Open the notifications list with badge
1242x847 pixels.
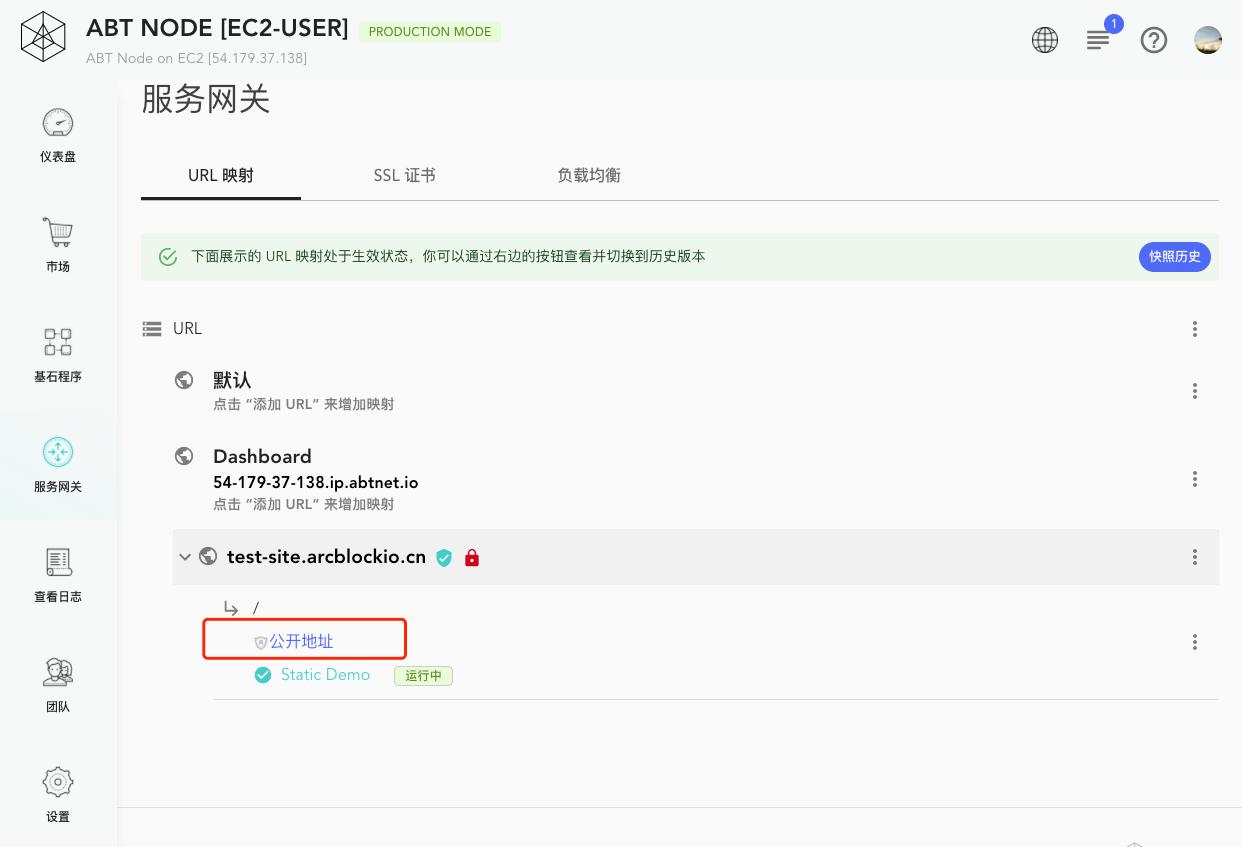pos(1099,40)
